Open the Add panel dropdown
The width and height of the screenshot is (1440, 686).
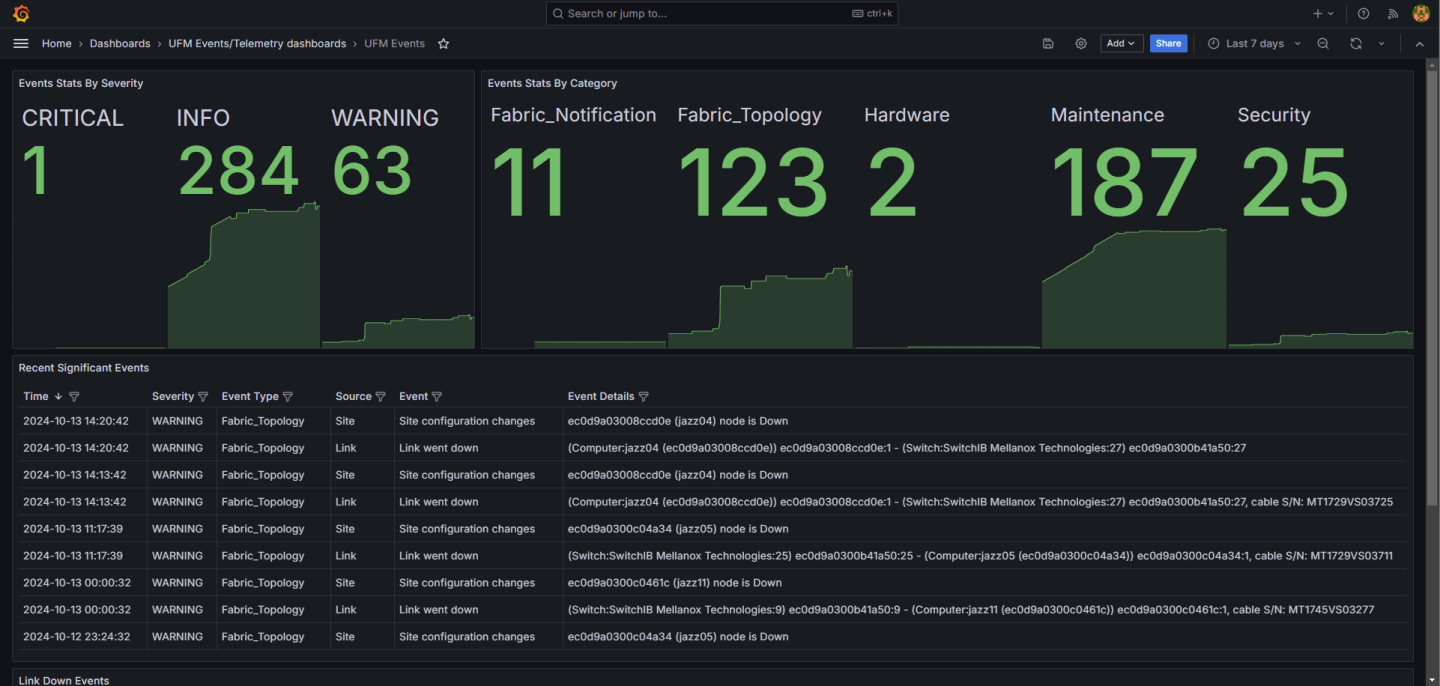pos(1121,43)
